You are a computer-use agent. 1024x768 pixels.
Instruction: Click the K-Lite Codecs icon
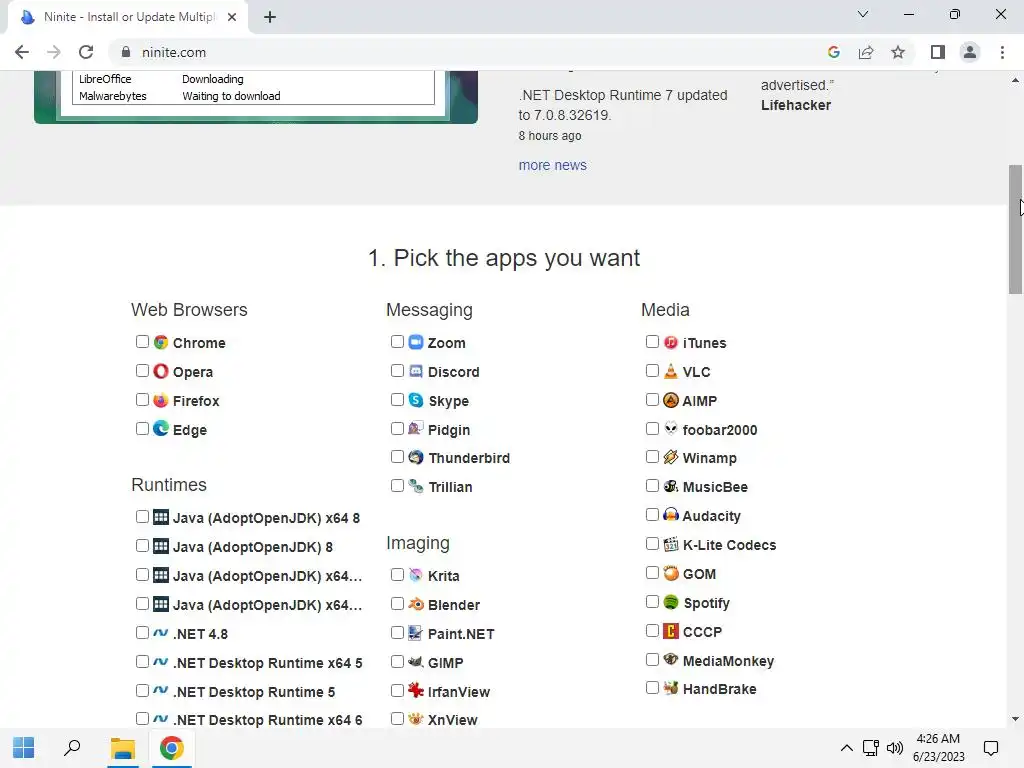click(x=671, y=544)
